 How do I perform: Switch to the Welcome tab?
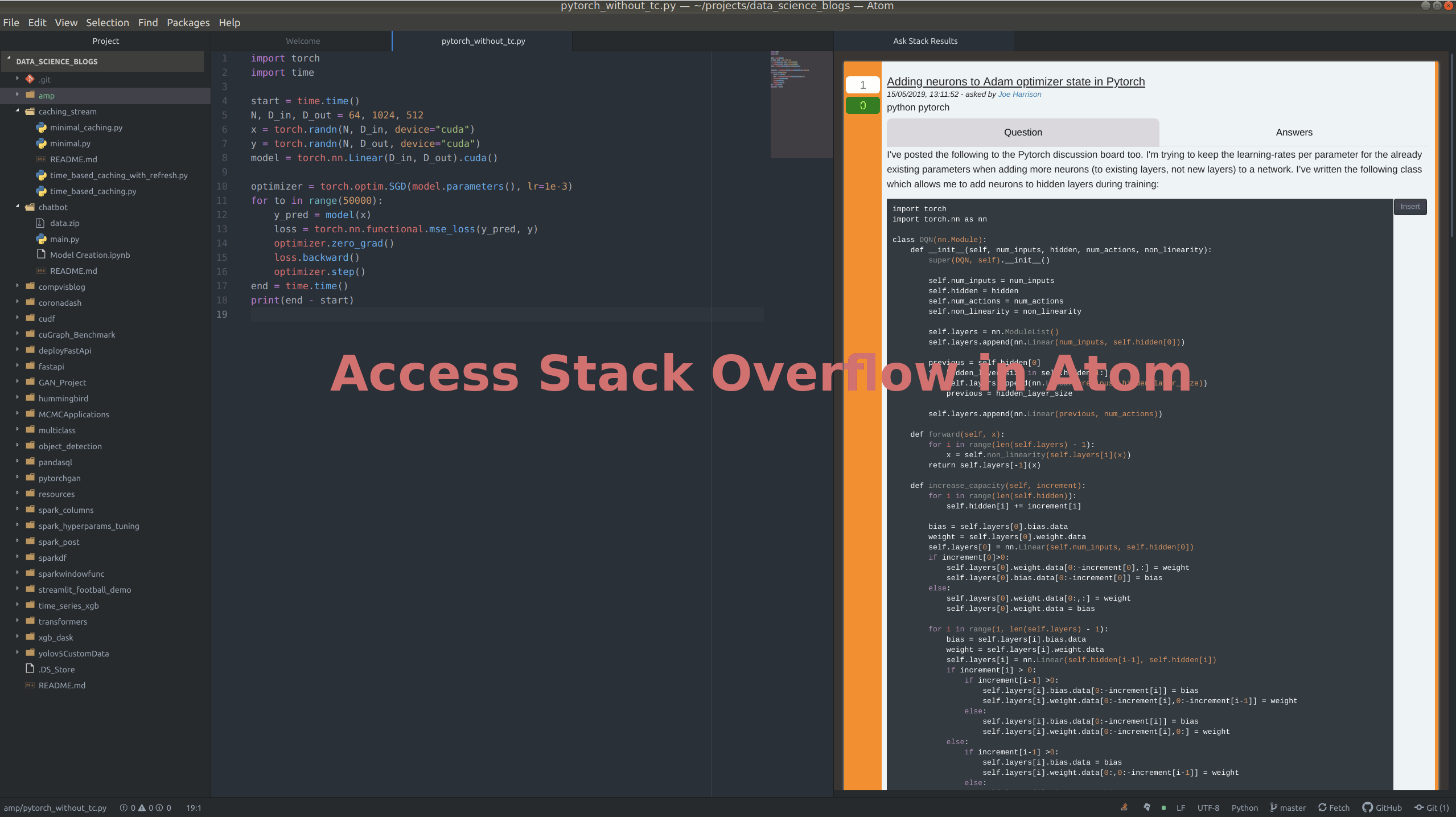click(x=303, y=41)
